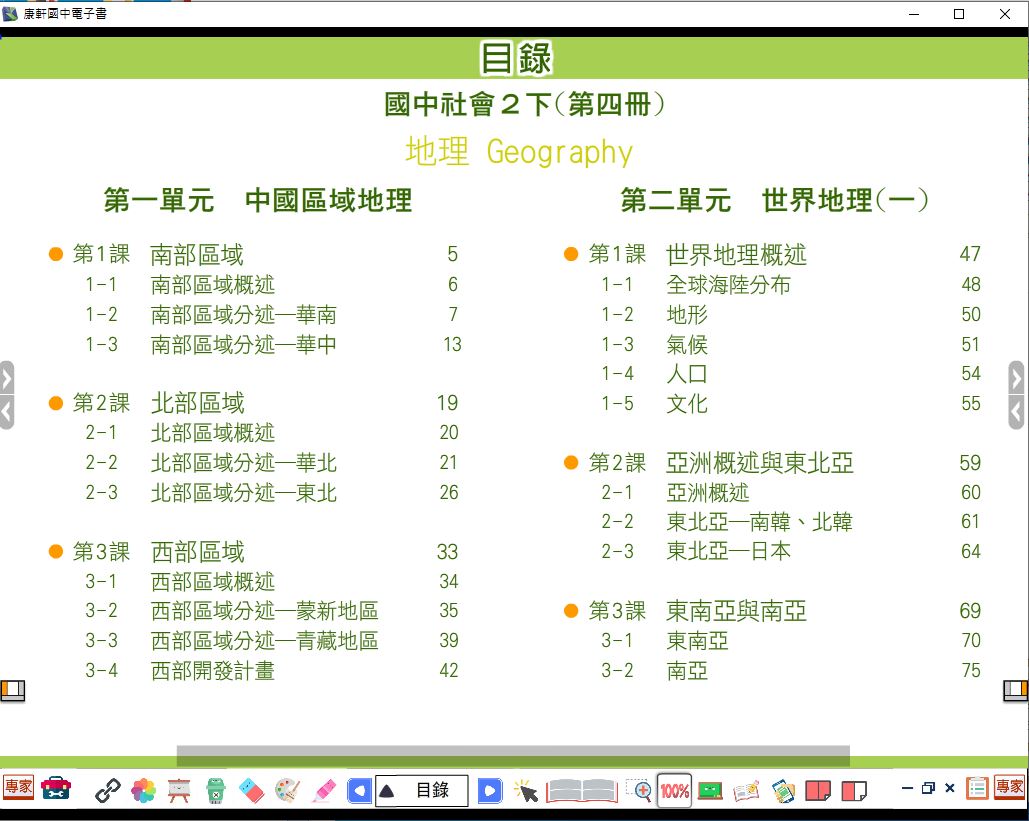
Task: Expand the left side panel arrow
Action: coord(6,379)
